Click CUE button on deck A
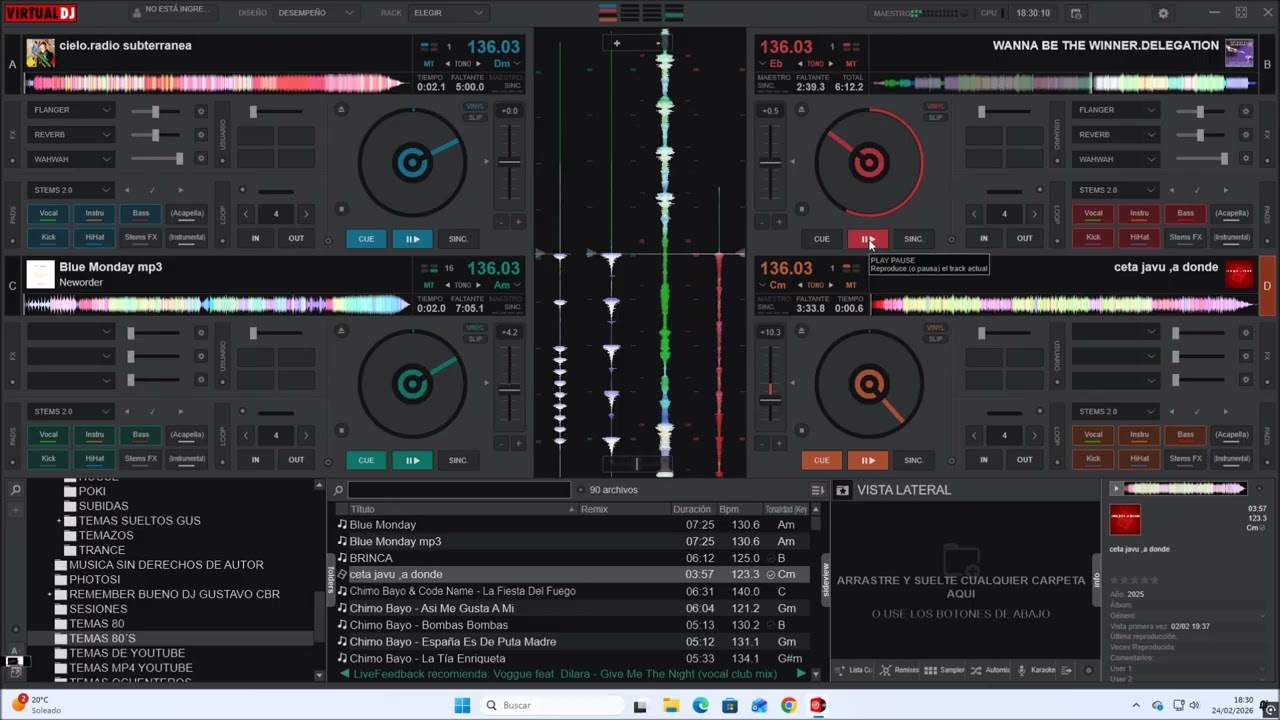This screenshot has width=1280, height=720. pos(366,239)
